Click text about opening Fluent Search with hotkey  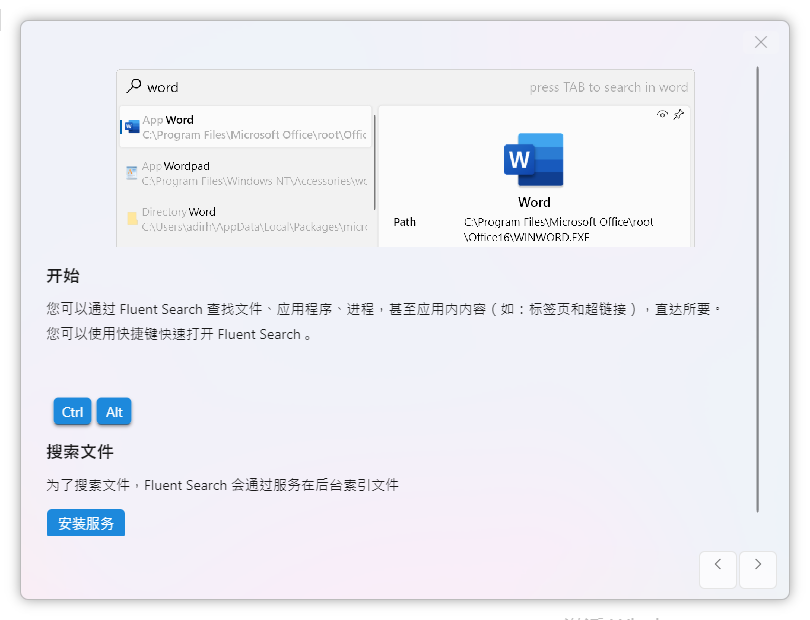179,334
